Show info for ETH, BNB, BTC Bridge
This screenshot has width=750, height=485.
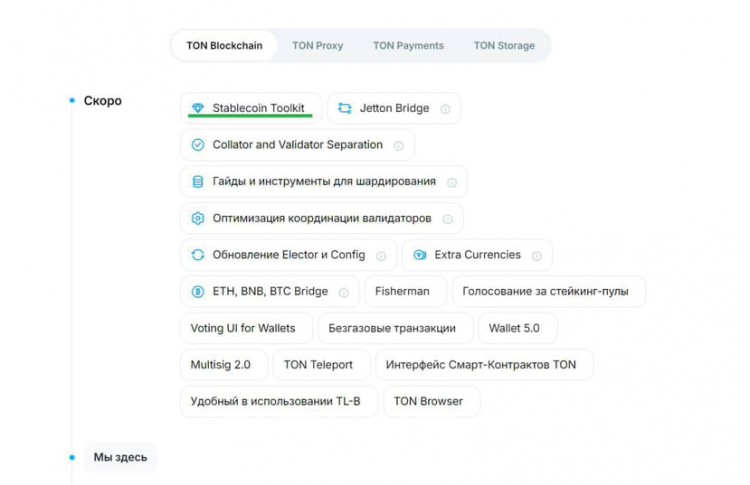click(343, 292)
